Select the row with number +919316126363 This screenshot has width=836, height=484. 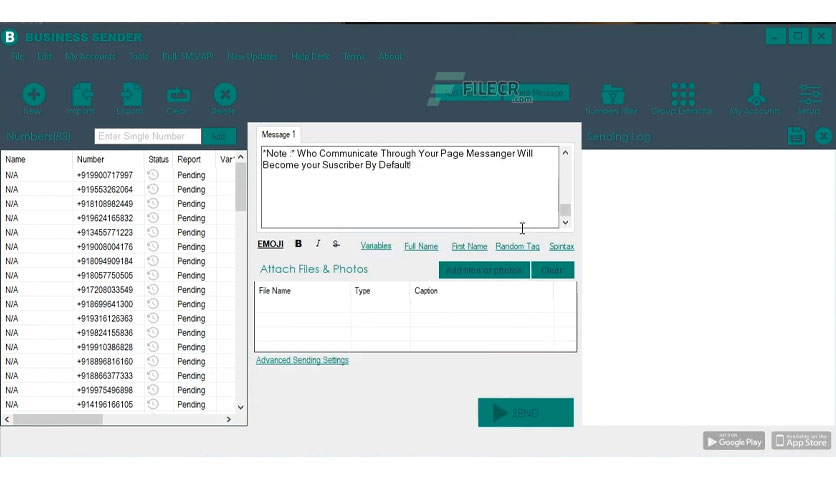point(118,318)
